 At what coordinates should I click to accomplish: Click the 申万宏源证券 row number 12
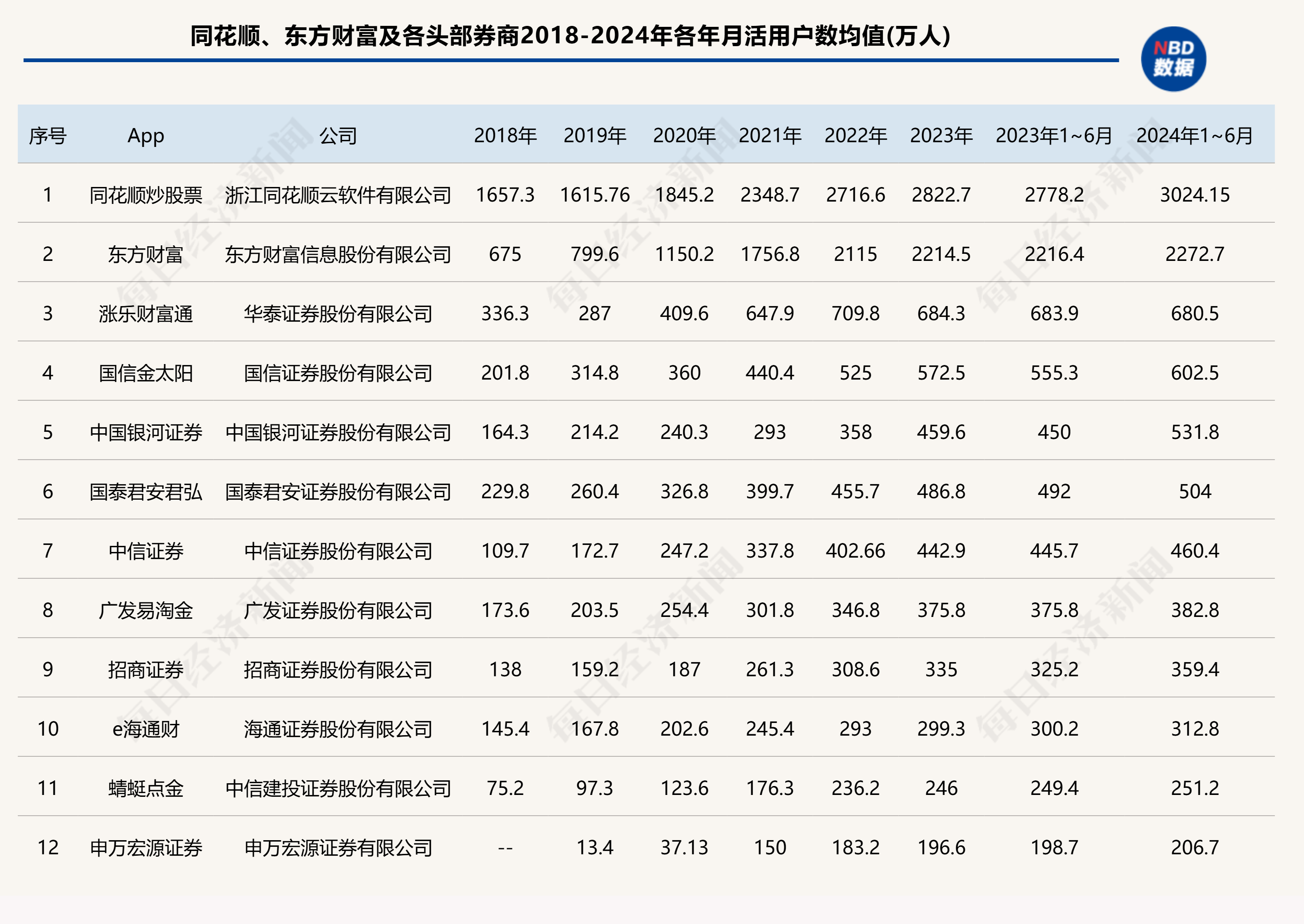pos(49,847)
